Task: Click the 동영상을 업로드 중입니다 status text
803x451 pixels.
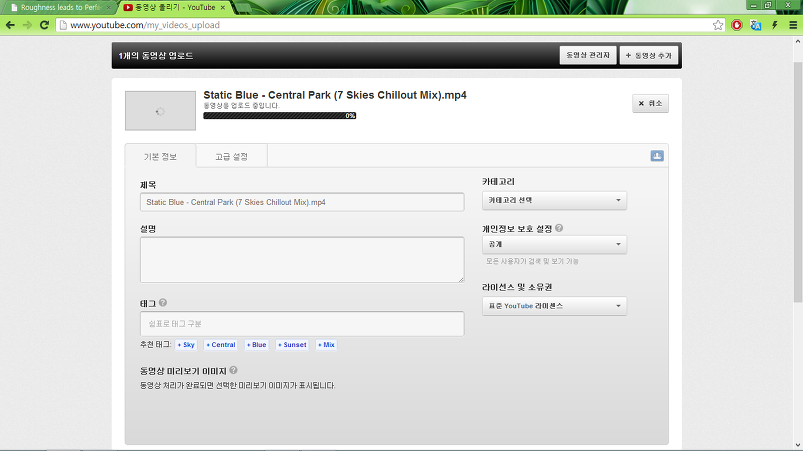Action: [241, 105]
